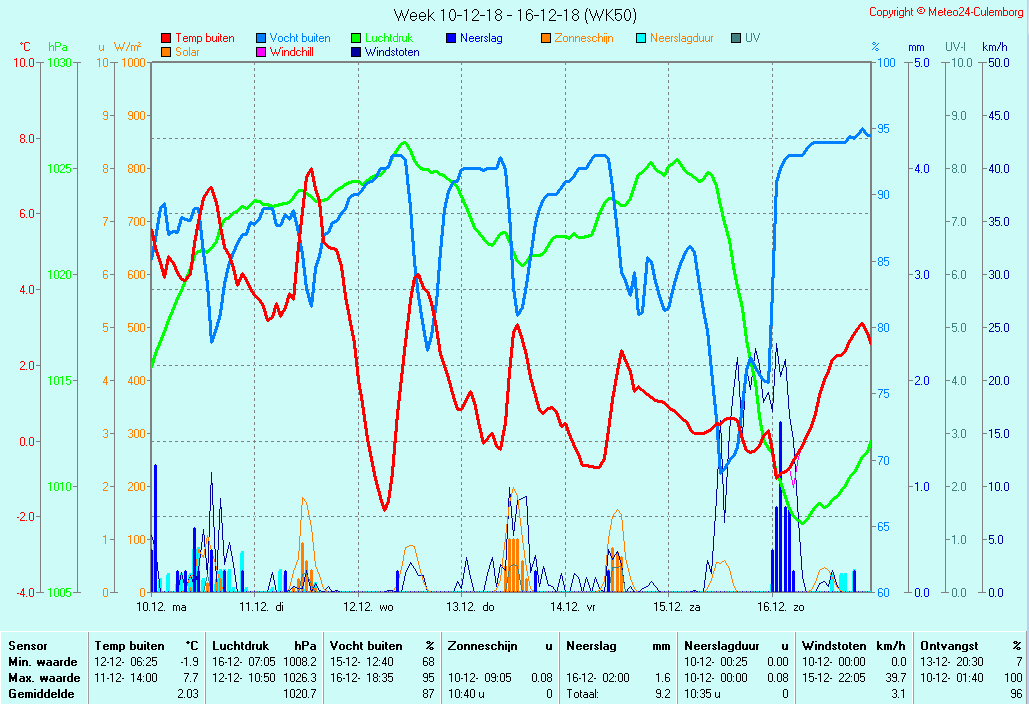
Task: Select the Solar legend label
Action: 187,53
